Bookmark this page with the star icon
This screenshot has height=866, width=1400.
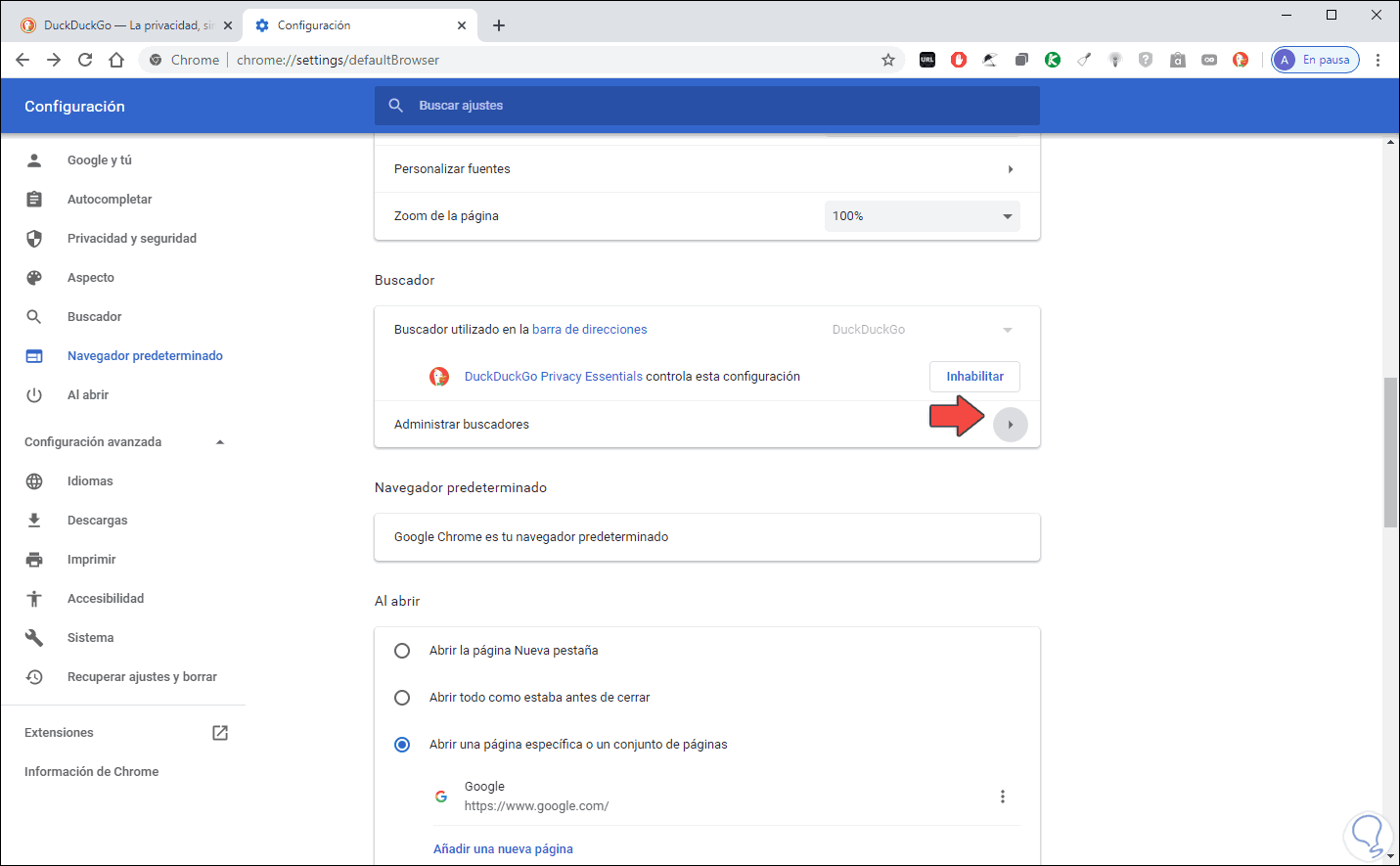pyautogui.click(x=888, y=60)
